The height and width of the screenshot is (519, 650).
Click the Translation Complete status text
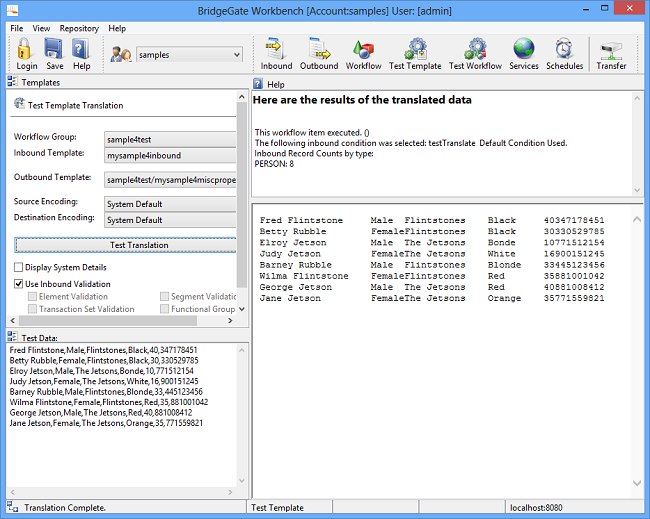pos(65,507)
